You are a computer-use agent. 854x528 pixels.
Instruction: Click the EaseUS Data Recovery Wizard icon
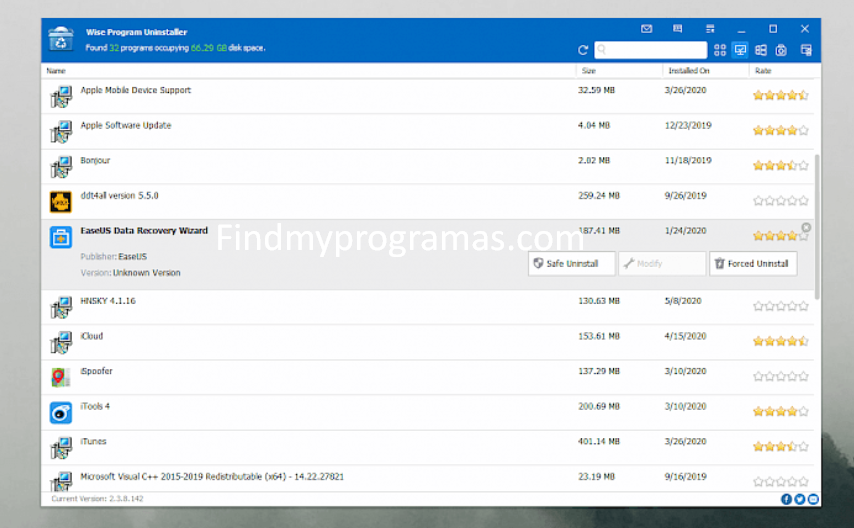point(60,238)
